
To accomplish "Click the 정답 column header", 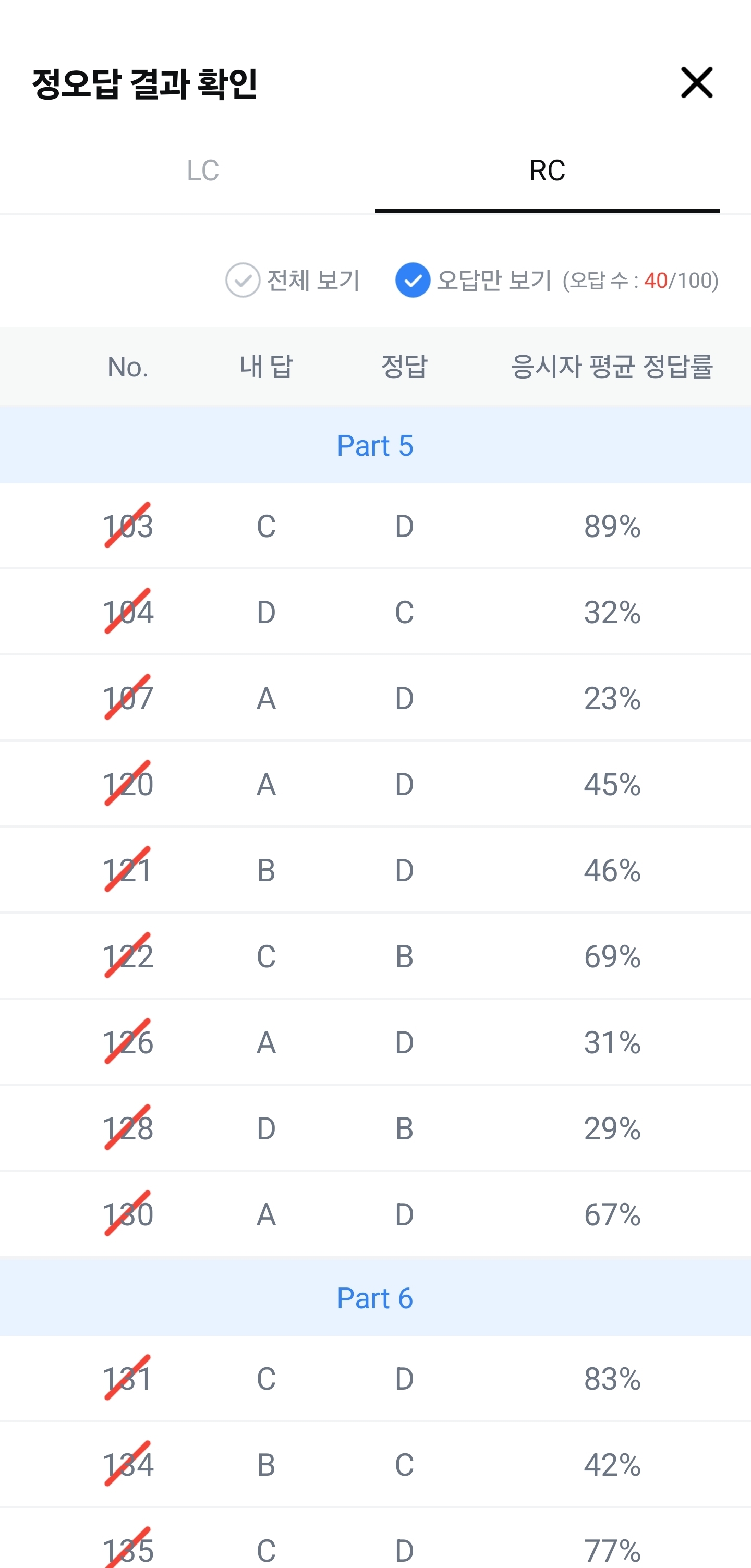I will [x=404, y=367].
